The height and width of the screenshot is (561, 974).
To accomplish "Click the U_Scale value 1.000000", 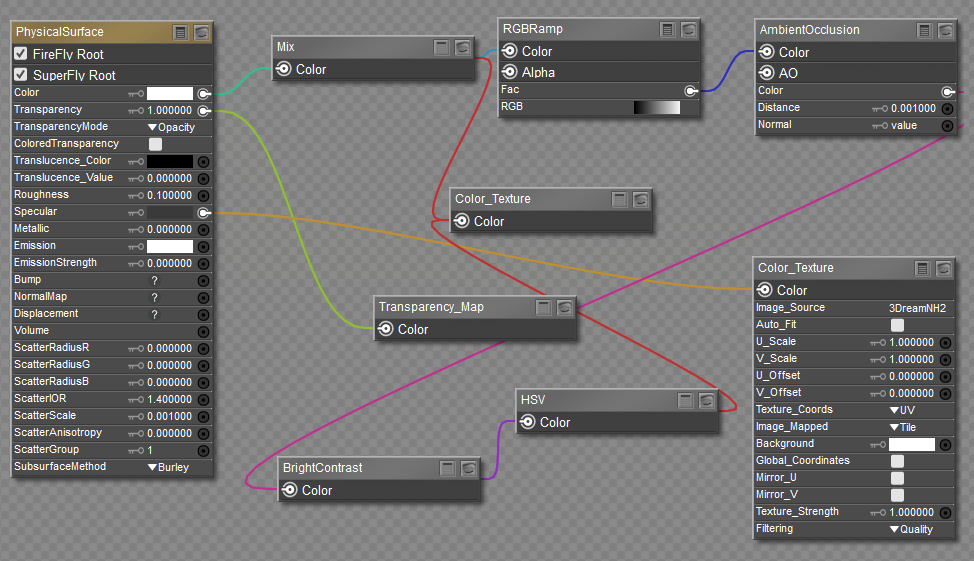I will point(911,342).
